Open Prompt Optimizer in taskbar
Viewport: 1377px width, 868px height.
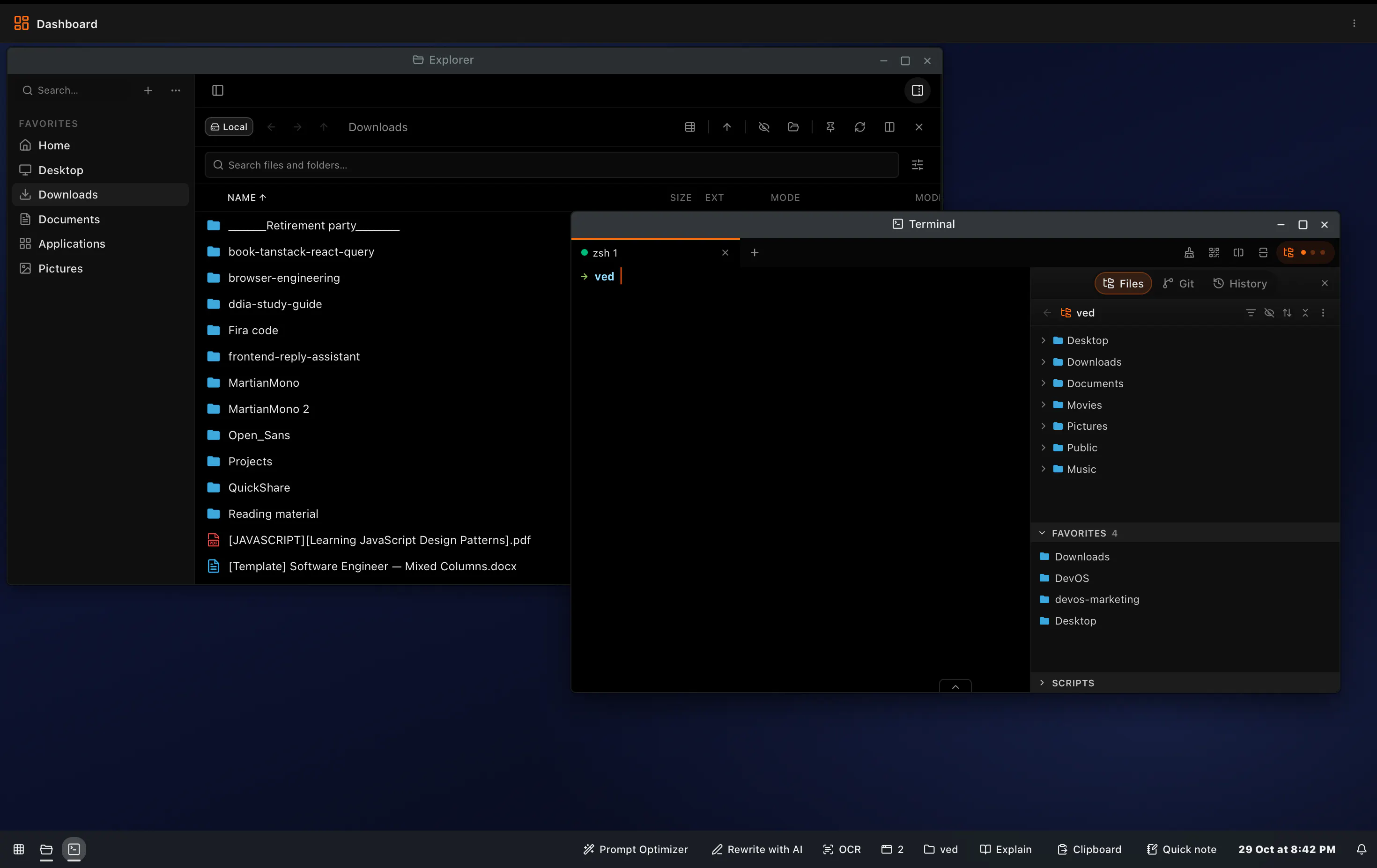click(x=635, y=849)
